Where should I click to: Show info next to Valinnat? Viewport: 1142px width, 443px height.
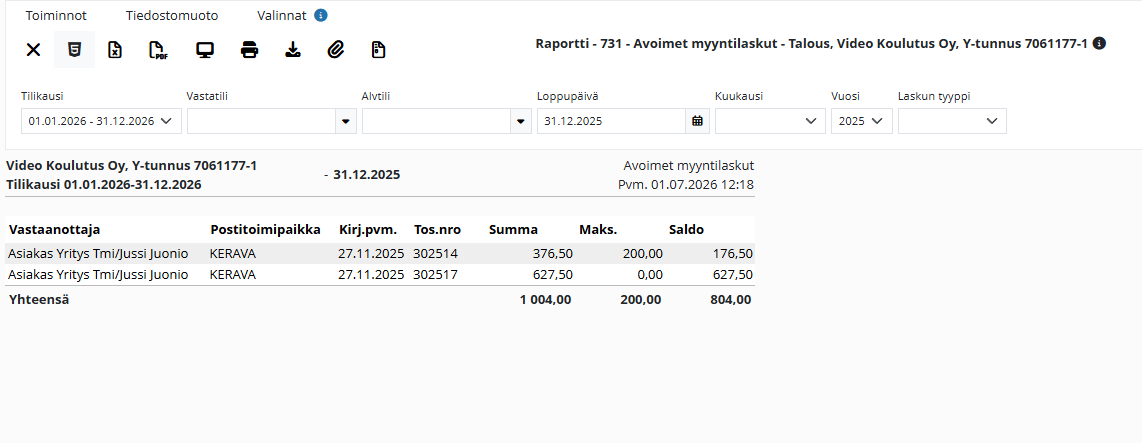[x=321, y=15]
